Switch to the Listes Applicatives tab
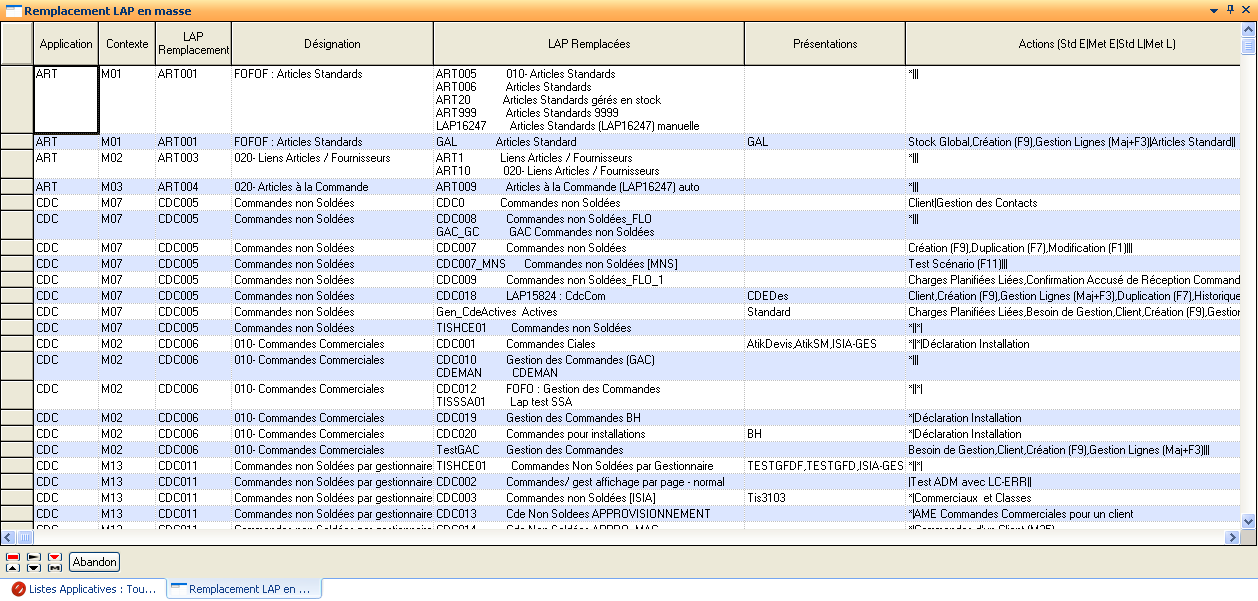The image size is (1258, 601). pyautogui.click(x=84, y=589)
